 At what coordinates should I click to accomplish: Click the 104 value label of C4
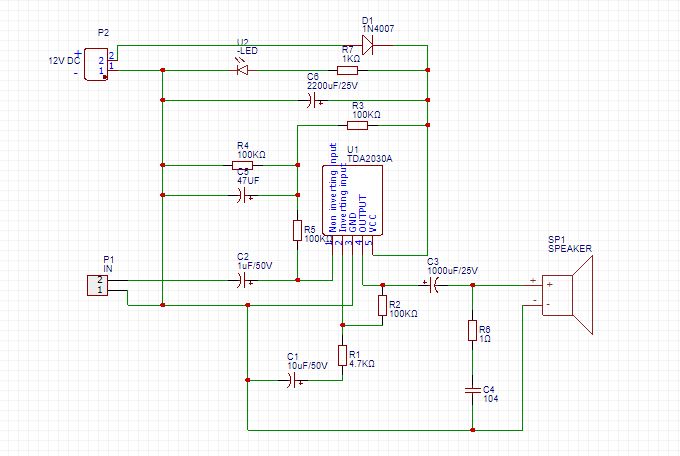pos(491,398)
